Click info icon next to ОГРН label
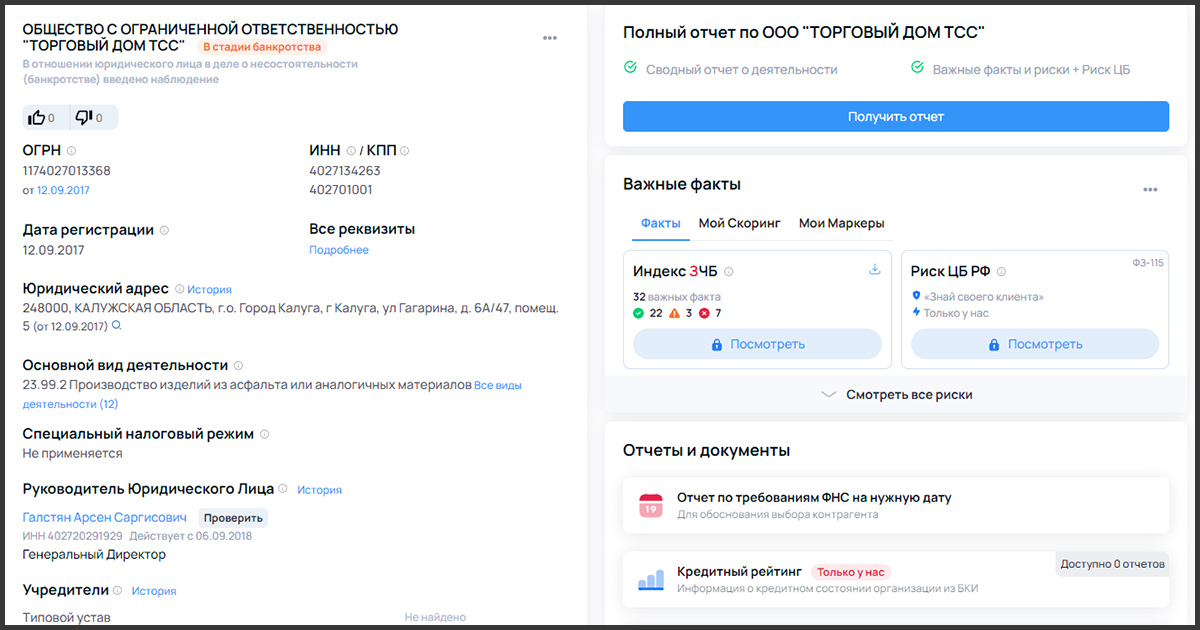 tap(71, 151)
